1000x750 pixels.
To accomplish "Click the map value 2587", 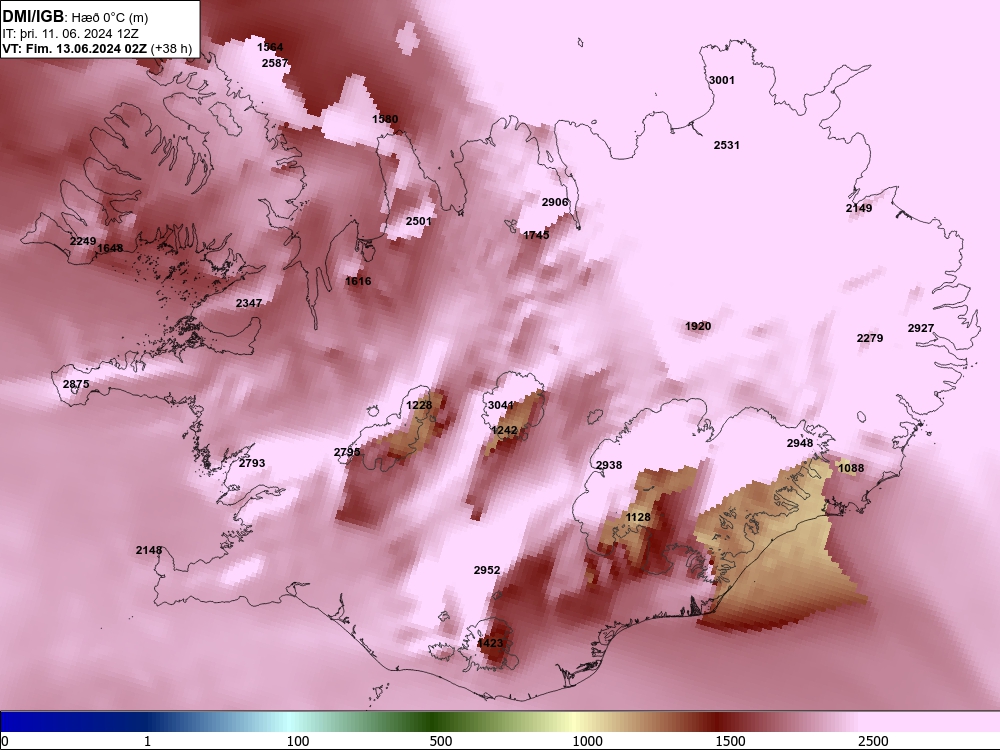I will 275,63.
